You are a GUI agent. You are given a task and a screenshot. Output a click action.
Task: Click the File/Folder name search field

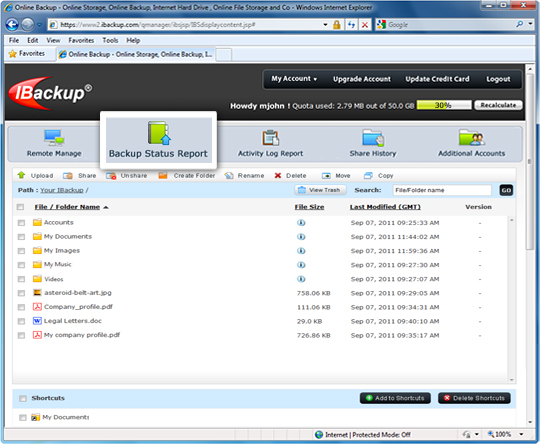tap(442, 190)
